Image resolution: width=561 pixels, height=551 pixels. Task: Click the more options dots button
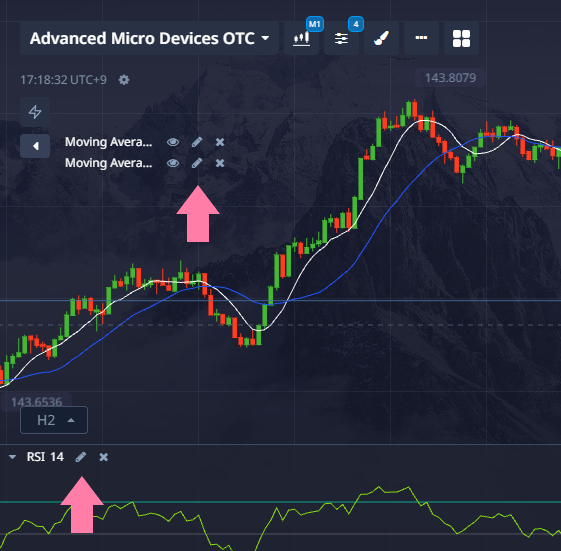[x=421, y=38]
